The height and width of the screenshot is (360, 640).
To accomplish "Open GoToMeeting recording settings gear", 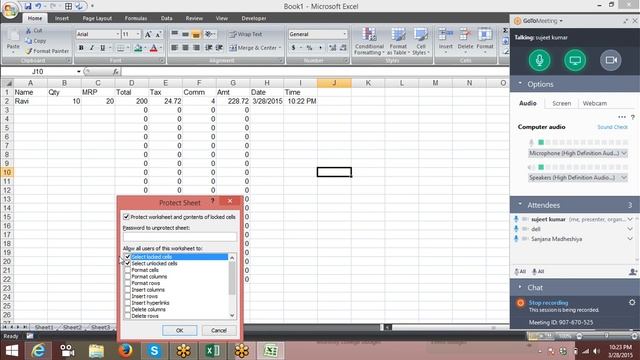I will (x=632, y=302).
